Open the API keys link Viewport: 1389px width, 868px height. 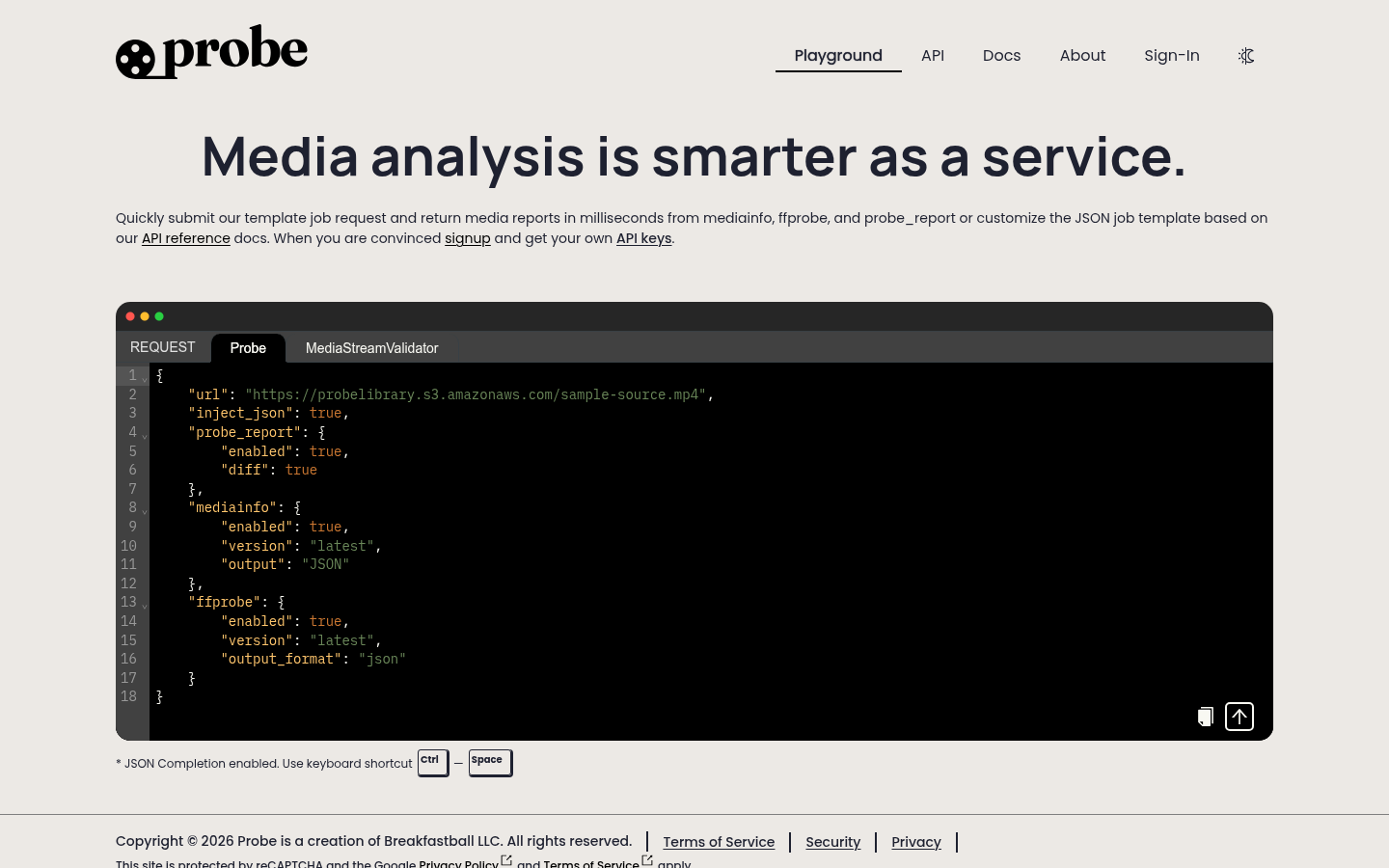click(644, 238)
